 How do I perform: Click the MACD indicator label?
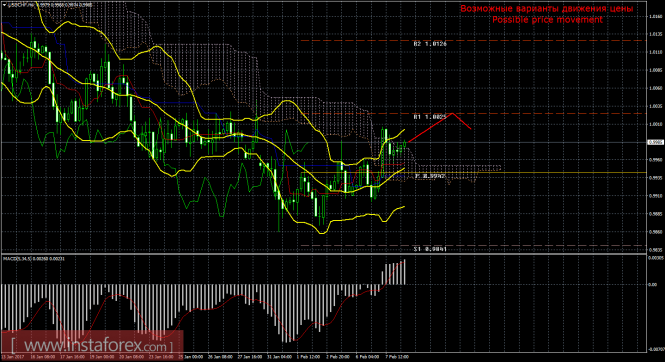point(34,258)
